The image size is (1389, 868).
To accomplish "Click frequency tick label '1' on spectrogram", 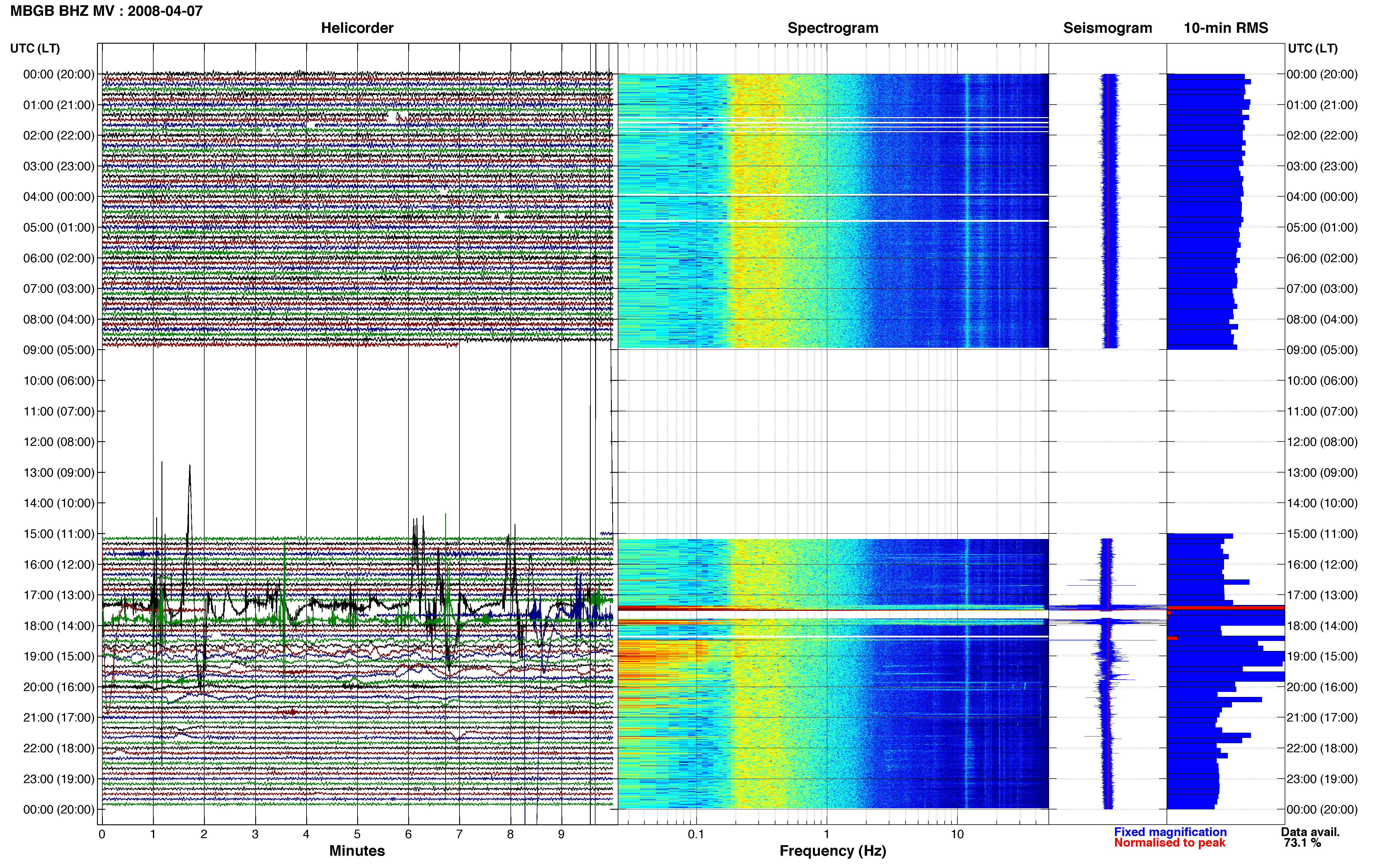I will [x=826, y=834].
